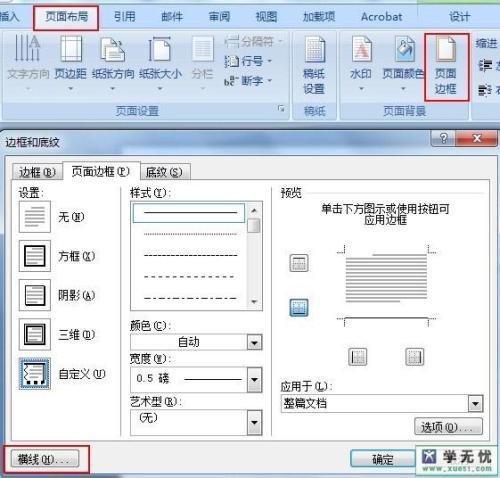Image resolution: width=500 pixels, height=478 pixels.
Task: Click the style list scroll down arrow
Action: [254, 302]
